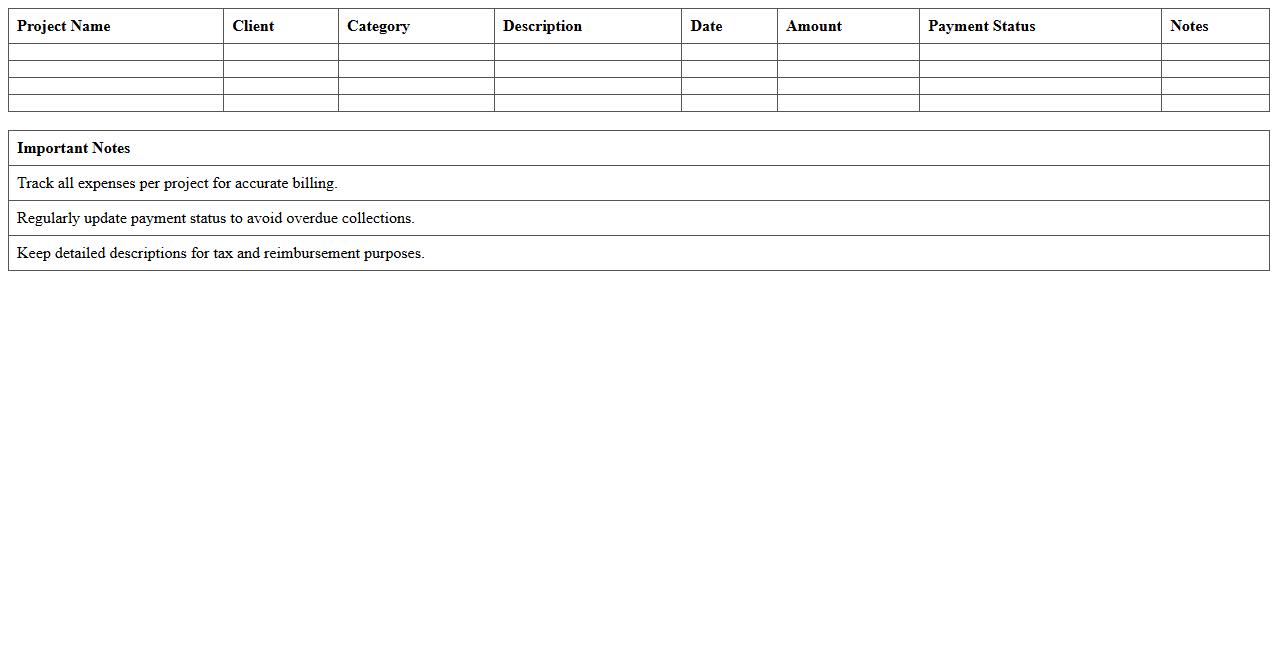Click the Category column header
This screenshot has width=1278, height=650.
tap(378, 26)
